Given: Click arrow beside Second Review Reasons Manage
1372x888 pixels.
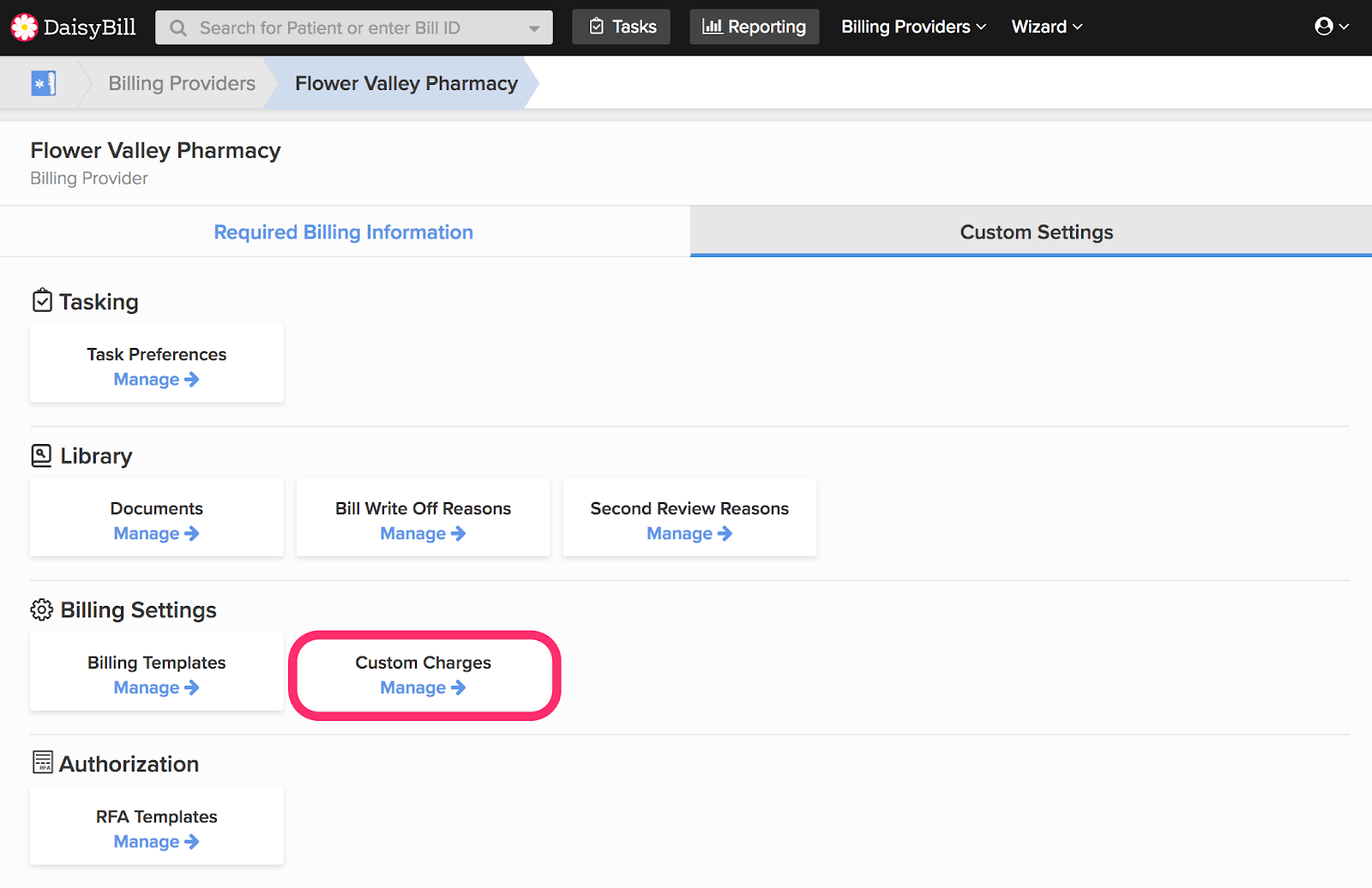Looking at the screenshot, I should (725, 533).
